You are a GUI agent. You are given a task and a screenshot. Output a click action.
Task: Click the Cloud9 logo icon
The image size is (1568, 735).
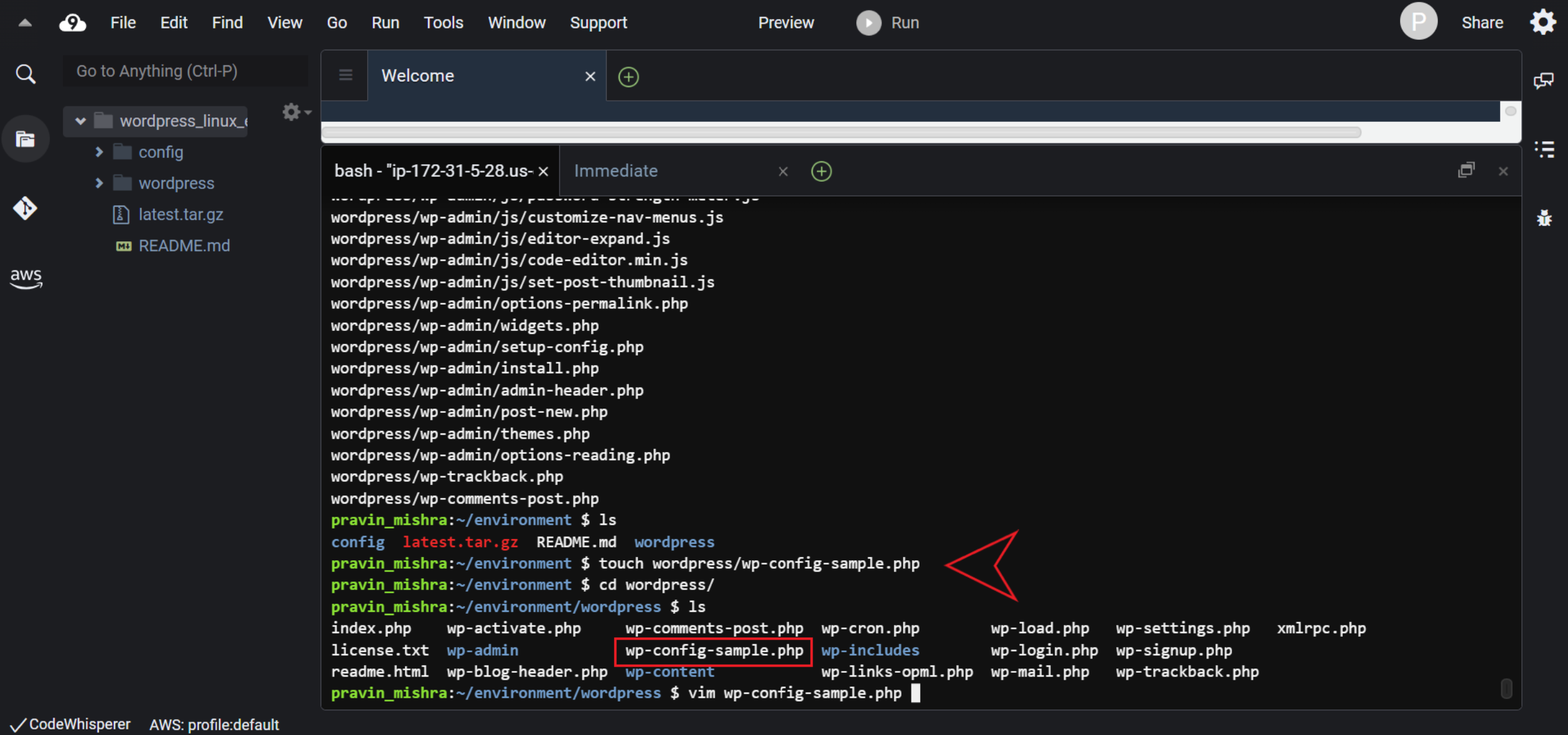point(73,23)
